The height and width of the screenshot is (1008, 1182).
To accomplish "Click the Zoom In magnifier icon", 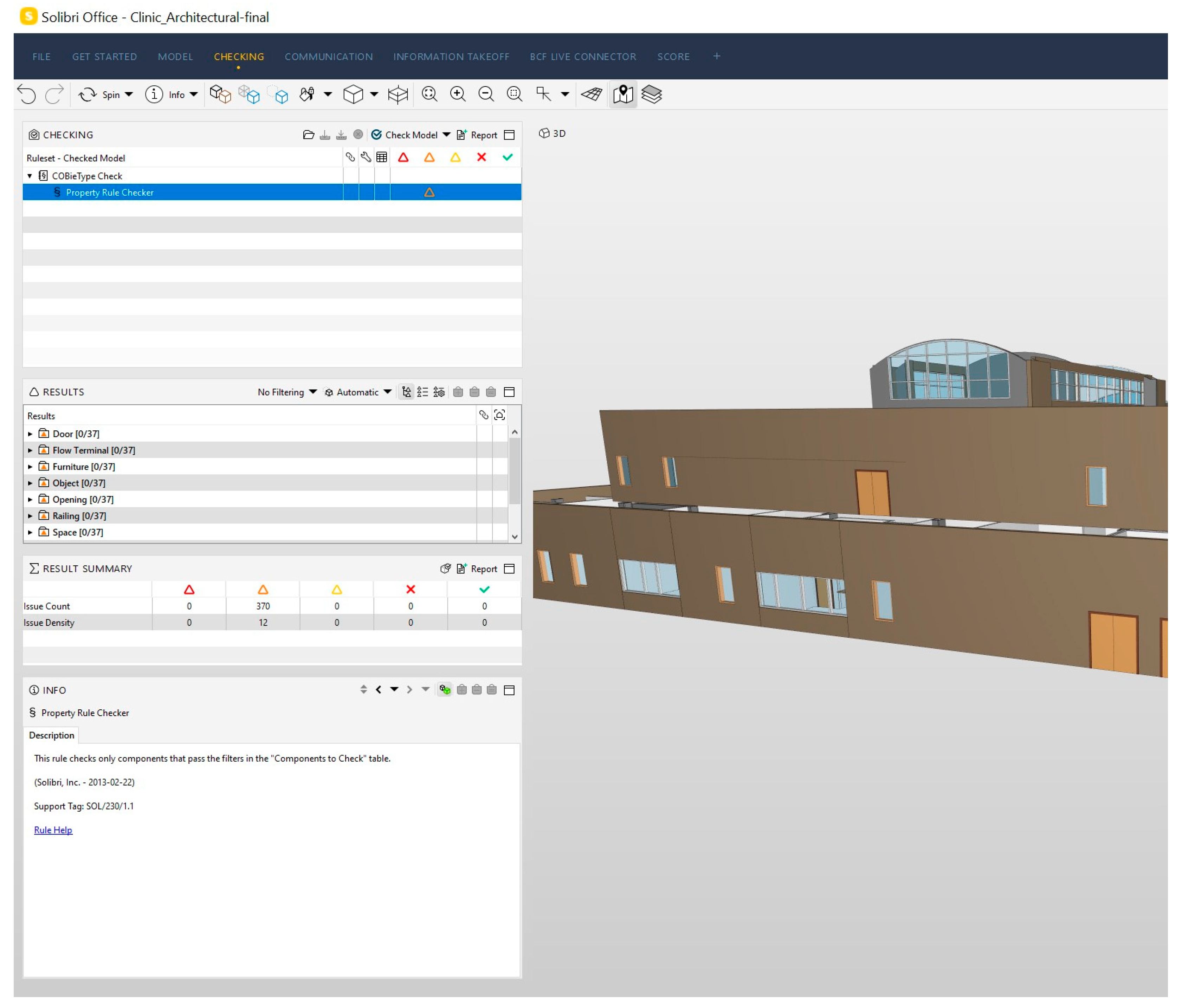I will pyautogui.click(x=458, y=94).
